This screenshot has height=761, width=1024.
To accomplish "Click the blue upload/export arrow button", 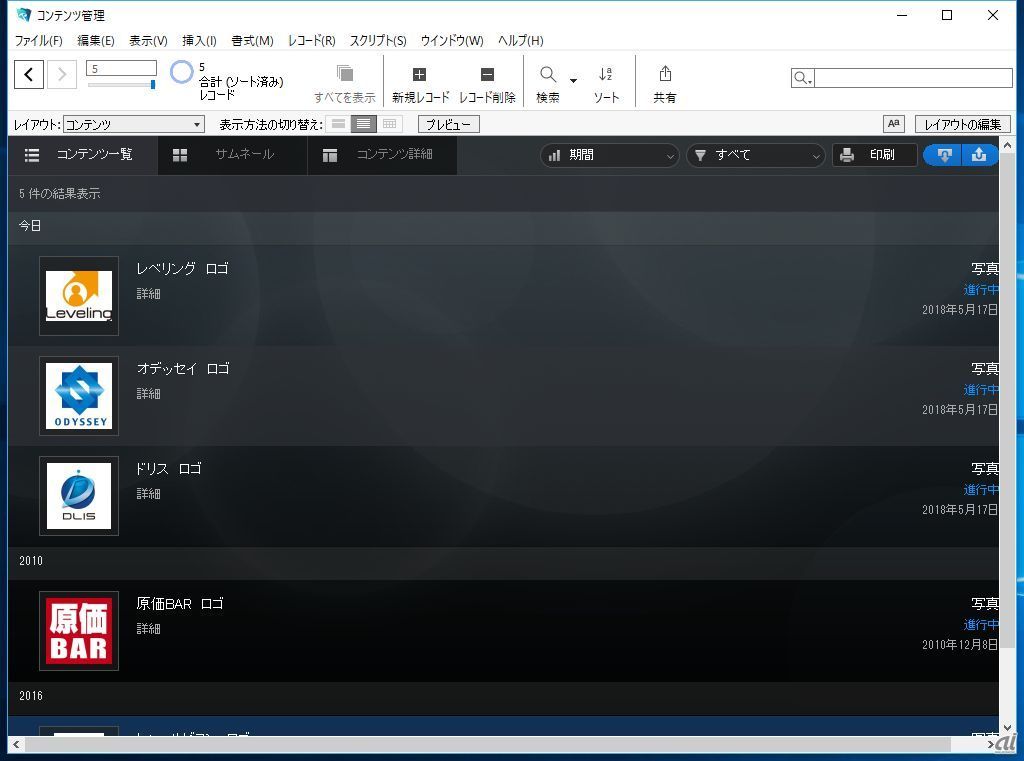I will tap(979, 155).
